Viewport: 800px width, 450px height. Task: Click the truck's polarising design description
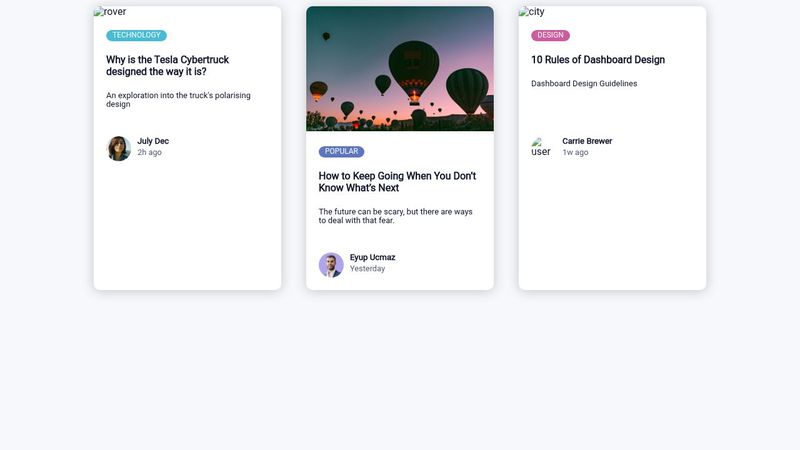(178, 100)
